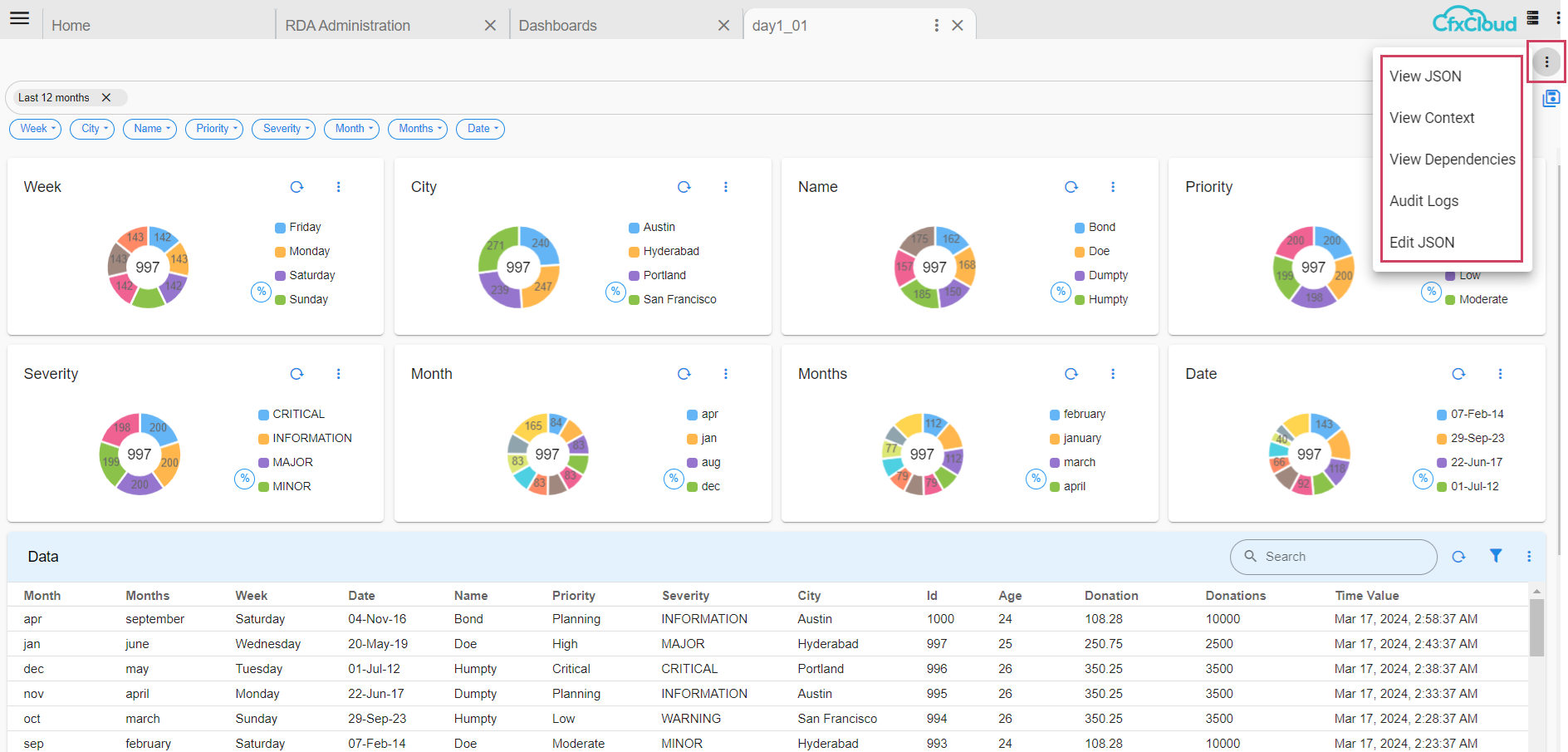Refresh the Week chart widget

[296, 187]
